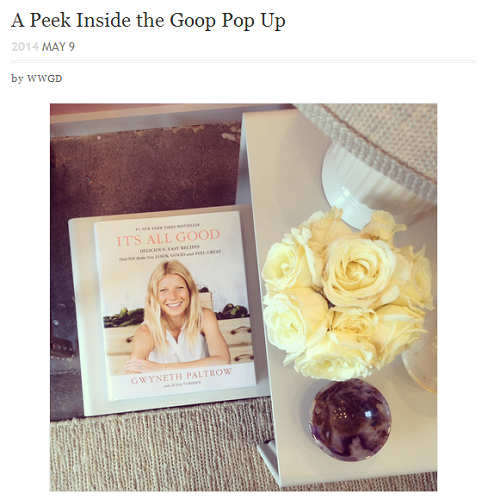The height and width of the screenshot is (500, 488).
Task: Open the WWGD author link
Action: [x=44, y=79]
